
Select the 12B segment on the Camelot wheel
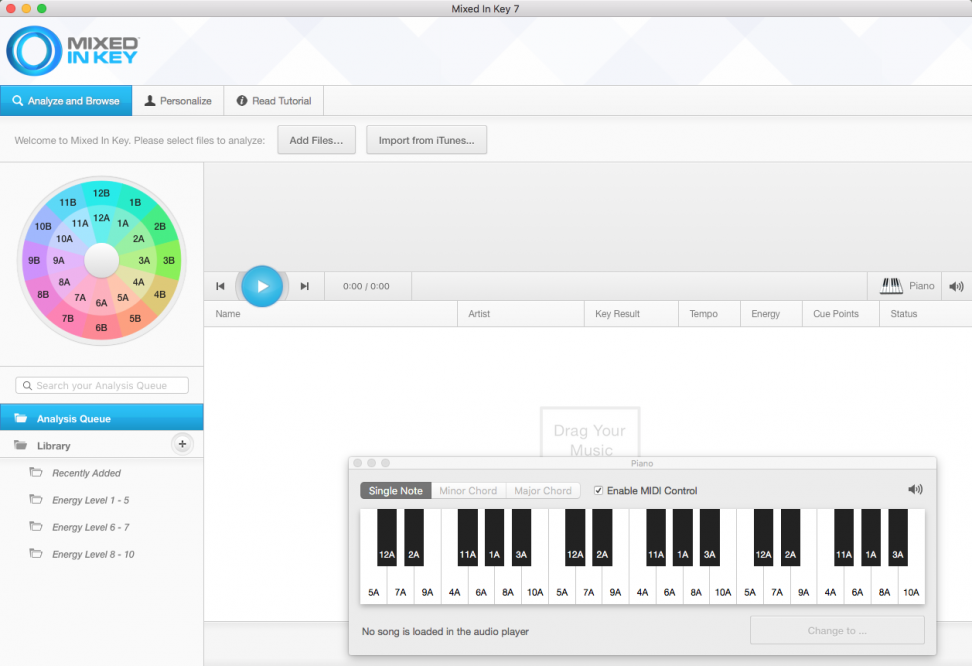(101, 193)
